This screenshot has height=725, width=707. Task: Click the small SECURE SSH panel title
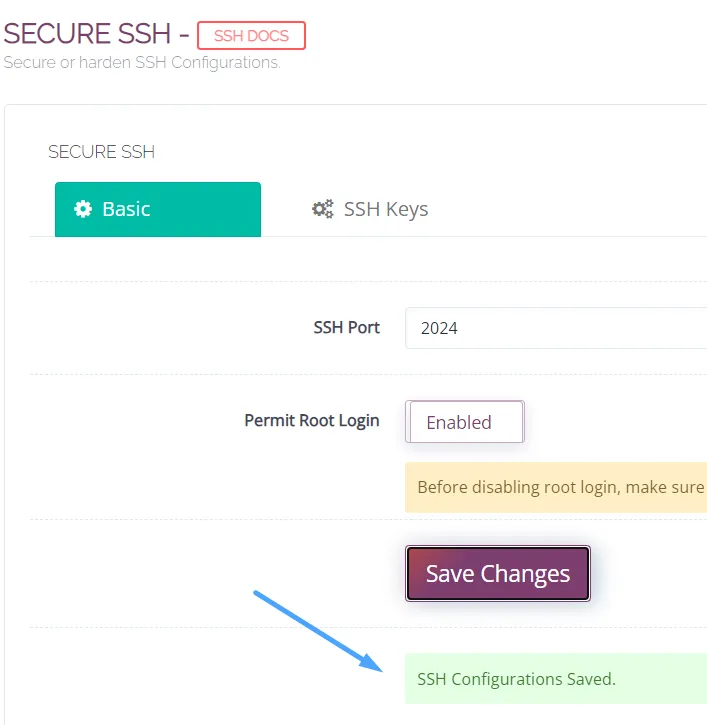click(x=101, y=152)
